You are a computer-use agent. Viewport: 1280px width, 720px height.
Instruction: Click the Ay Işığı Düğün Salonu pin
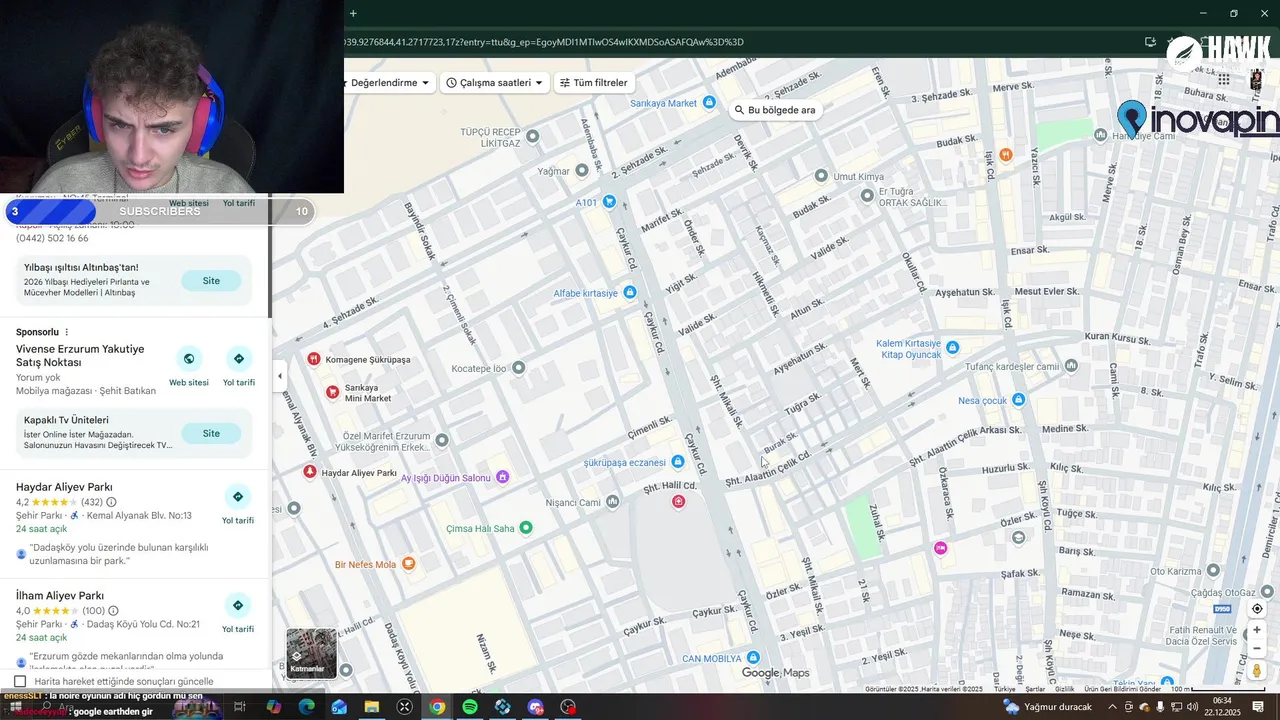[503, 478]
